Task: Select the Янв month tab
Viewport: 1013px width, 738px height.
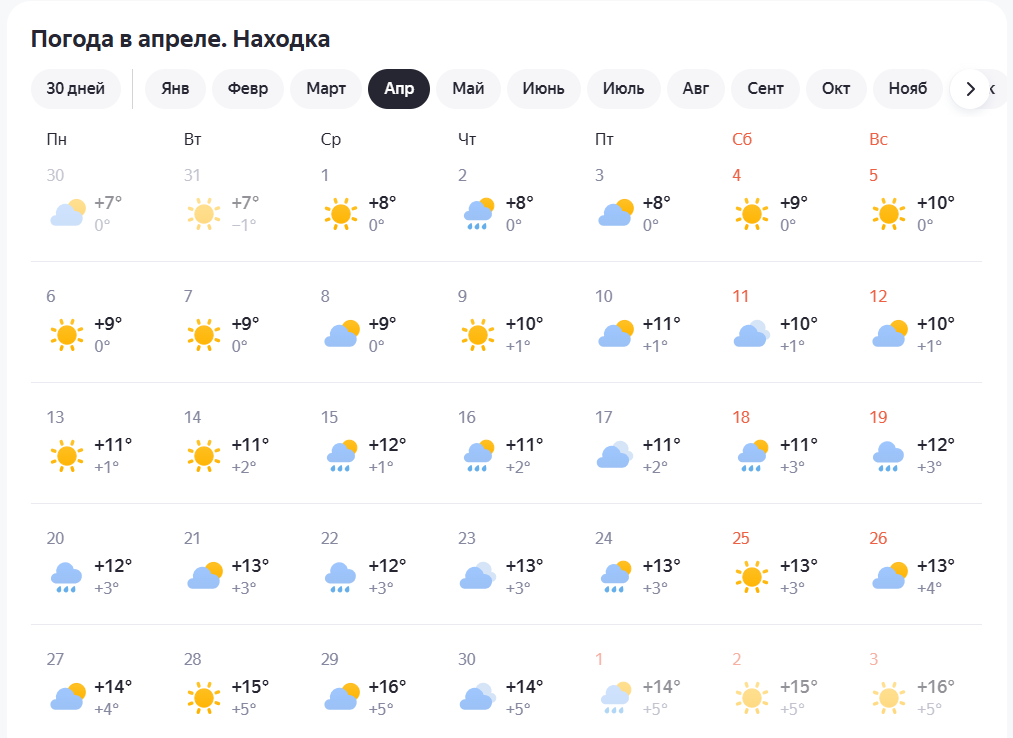Action: pyautogui.click(x=175, y=89)
